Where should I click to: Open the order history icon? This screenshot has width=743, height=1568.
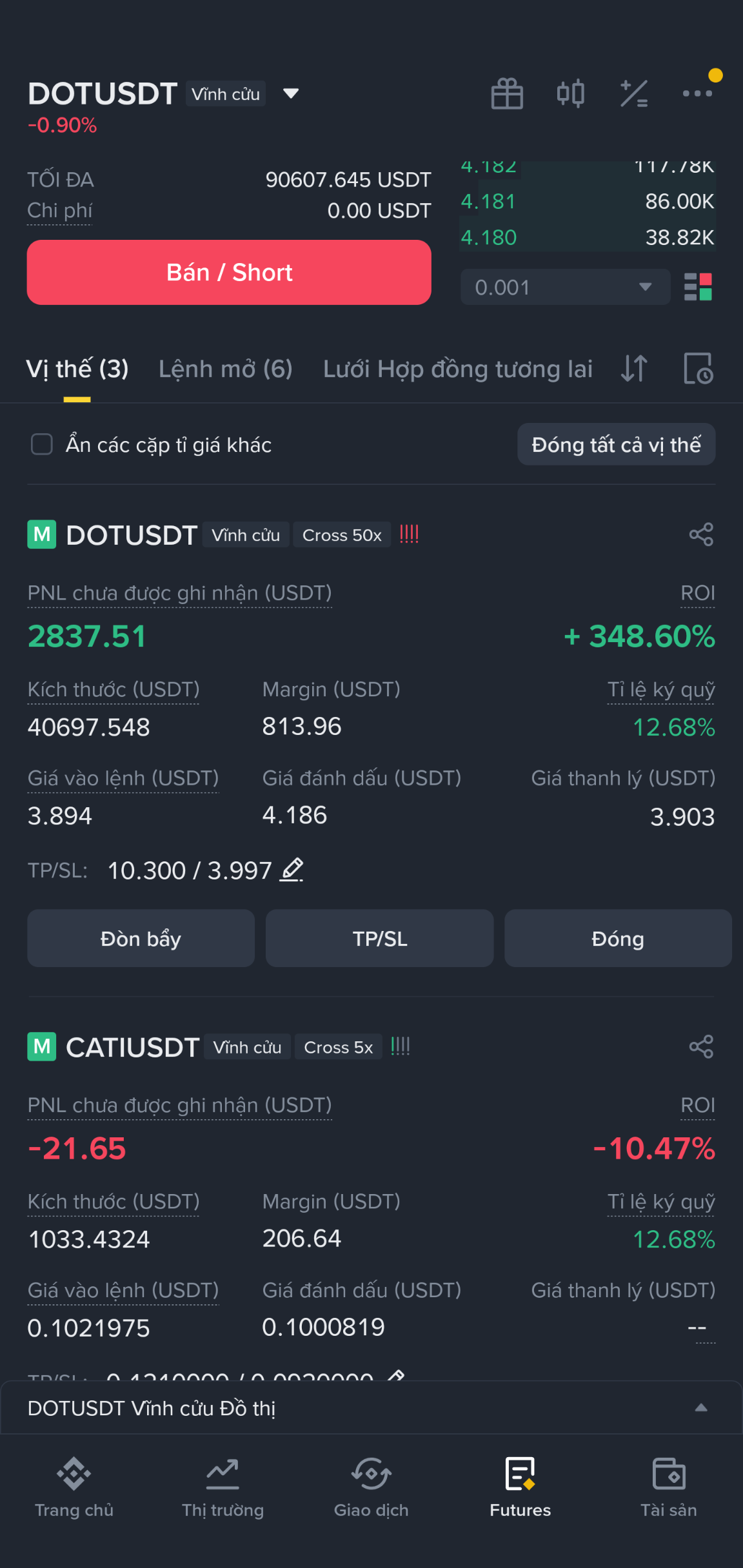click(x=698, y=369)
